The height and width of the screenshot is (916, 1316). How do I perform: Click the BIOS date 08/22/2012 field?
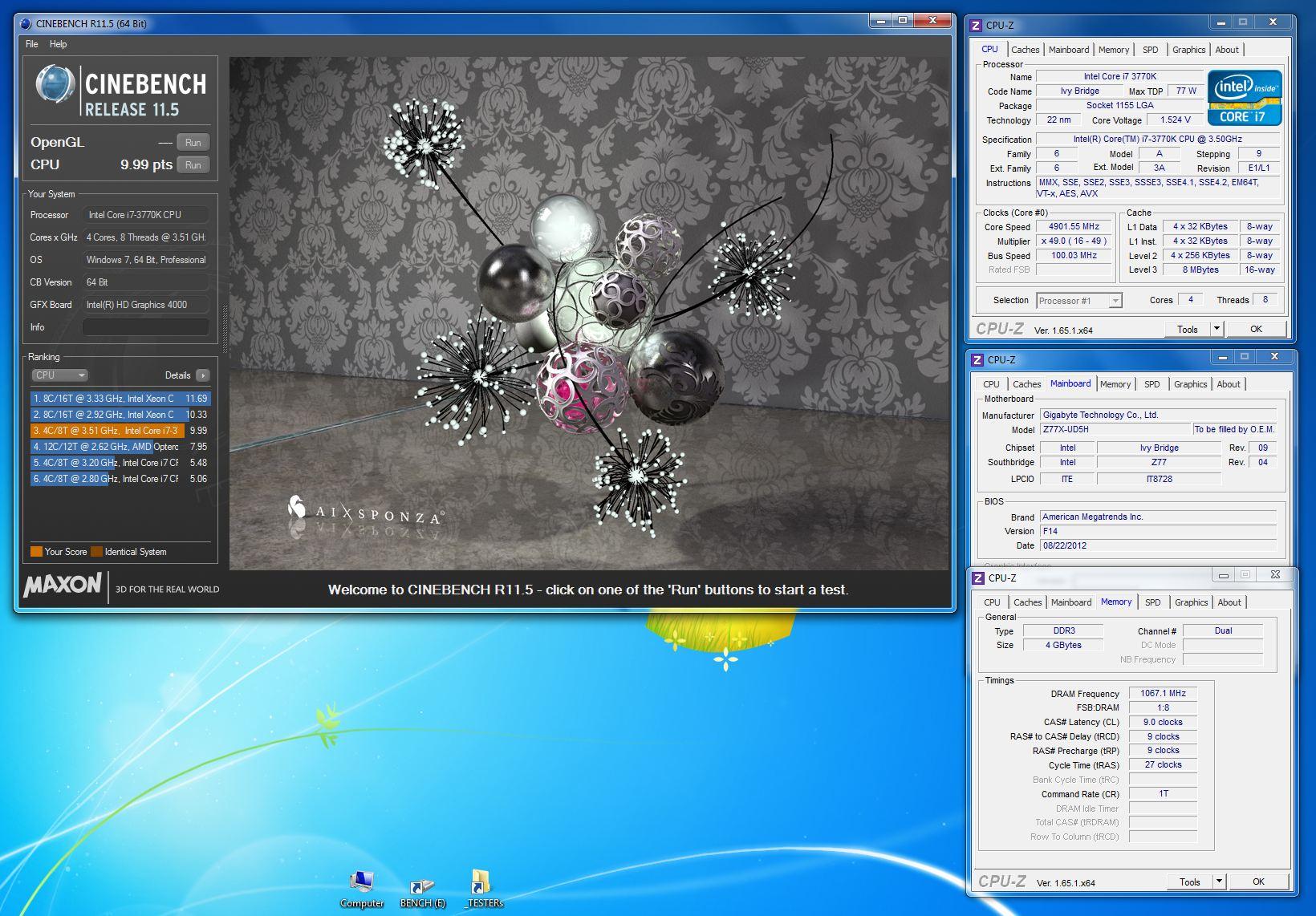(x=1158, y=545)
